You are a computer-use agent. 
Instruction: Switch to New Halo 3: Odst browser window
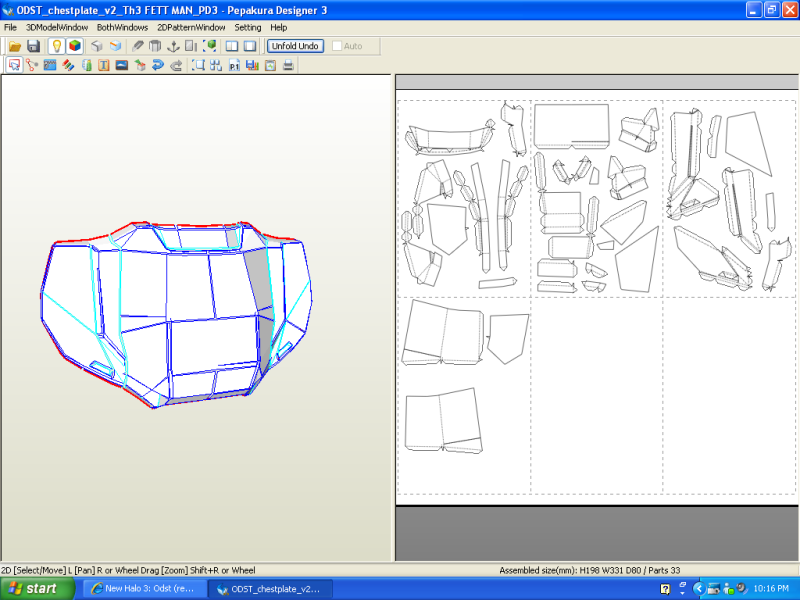click(x=144, y=589)
